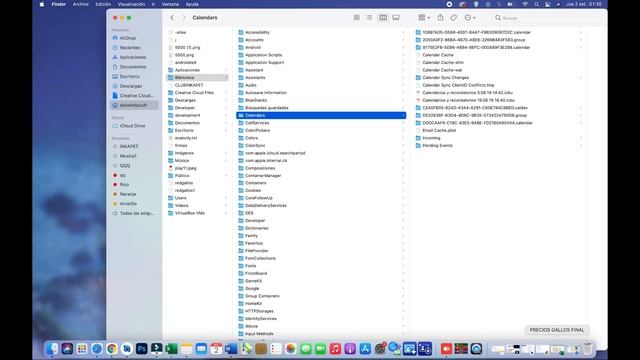Expand the Incoming folder chevron
Screen dimensions: 640x360
(x=581, y=138)
